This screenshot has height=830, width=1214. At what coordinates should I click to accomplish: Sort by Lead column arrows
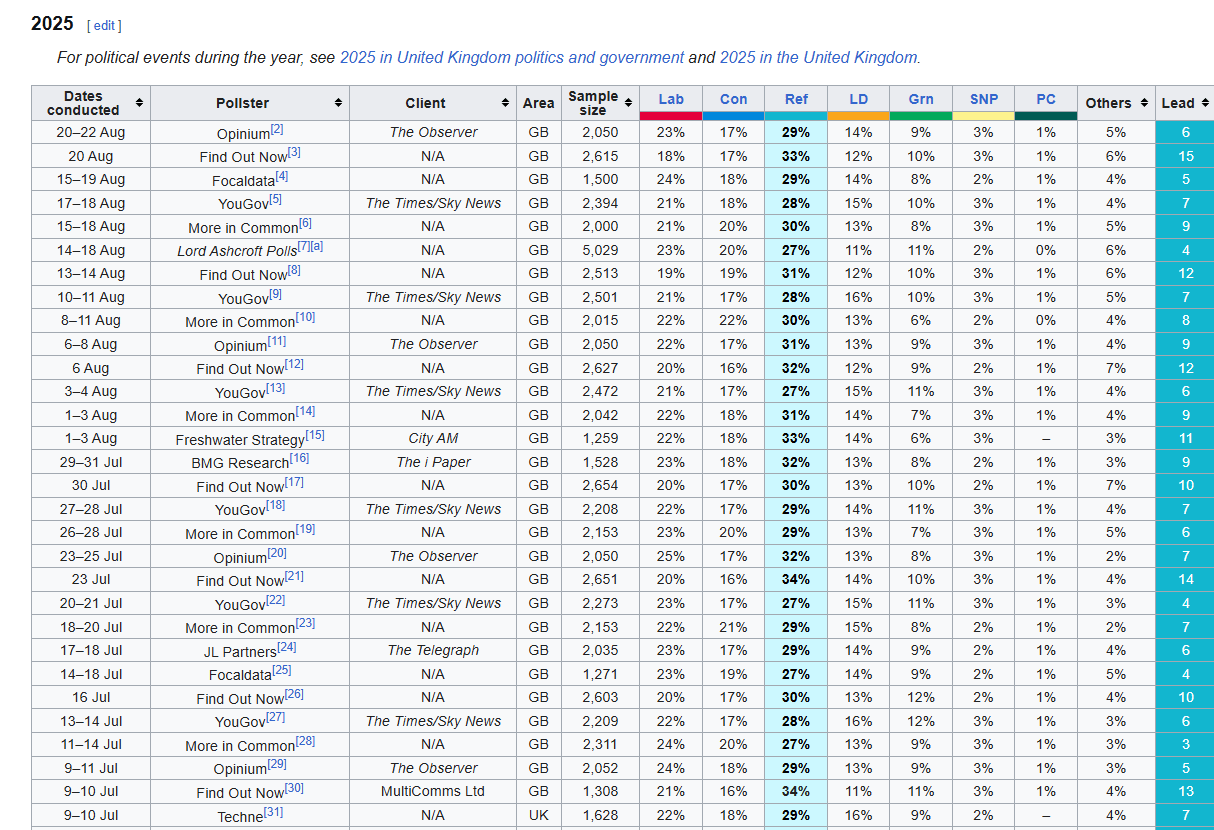[1204, 103]
